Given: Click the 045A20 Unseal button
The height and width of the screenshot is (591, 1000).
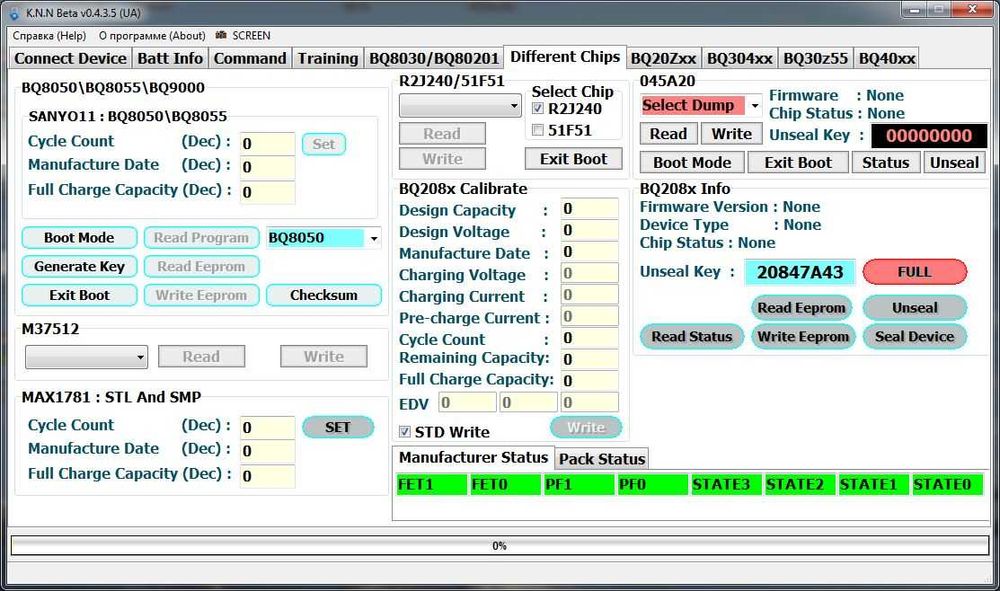Looking at the screenshot, I should pos(955,163).
